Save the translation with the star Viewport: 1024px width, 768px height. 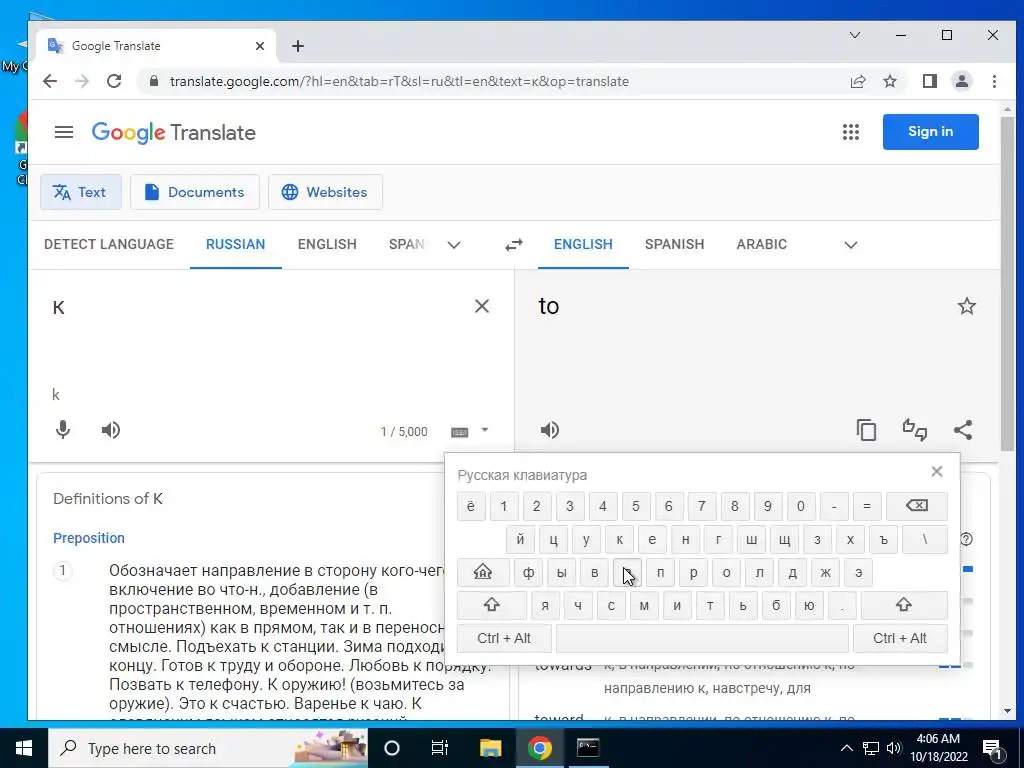coord(967,306)
